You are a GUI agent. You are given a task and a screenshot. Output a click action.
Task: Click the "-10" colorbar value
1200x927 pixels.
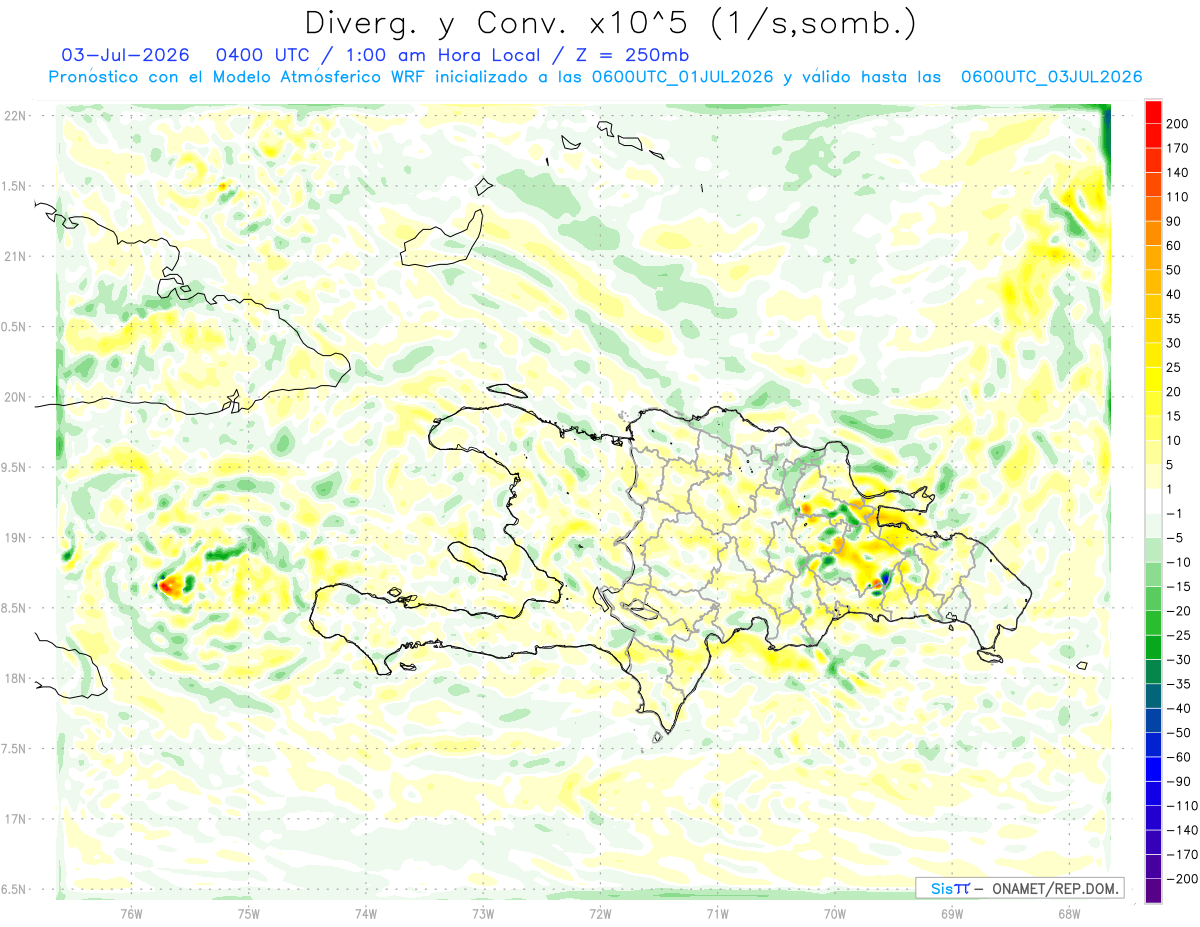(1181, 563)
